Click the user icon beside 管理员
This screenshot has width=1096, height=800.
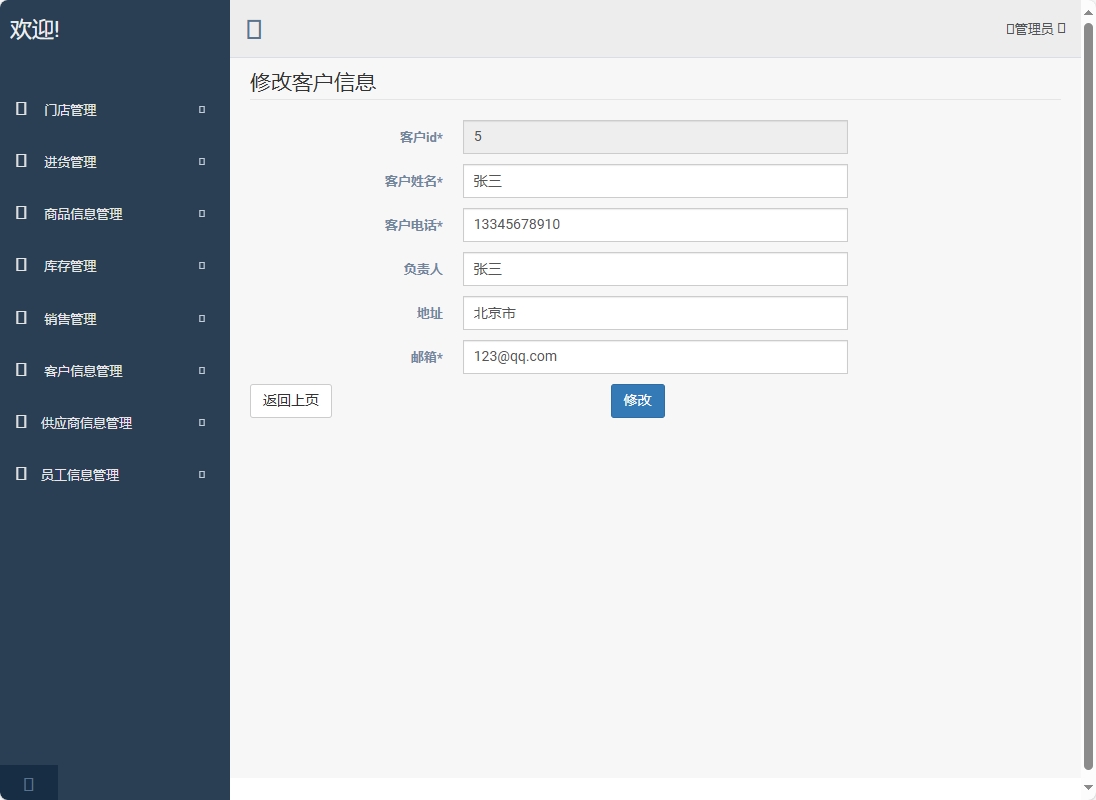(x=1008, y=28)
